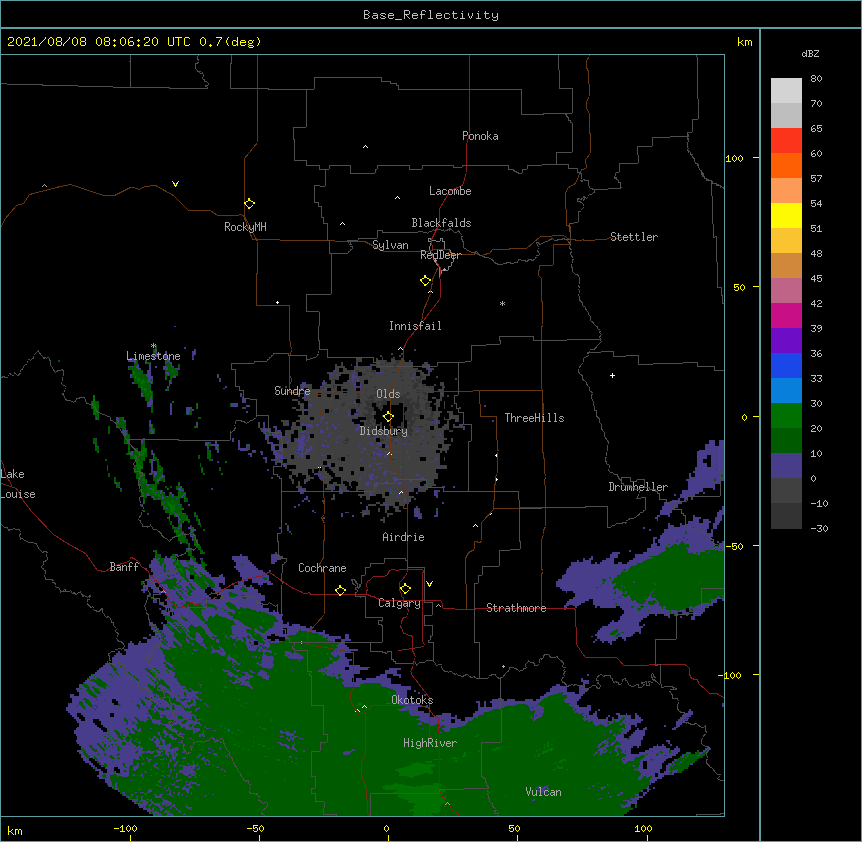862x842 pixels.
Task: Click the Drumheller label
Action: (x=638, y=487)
